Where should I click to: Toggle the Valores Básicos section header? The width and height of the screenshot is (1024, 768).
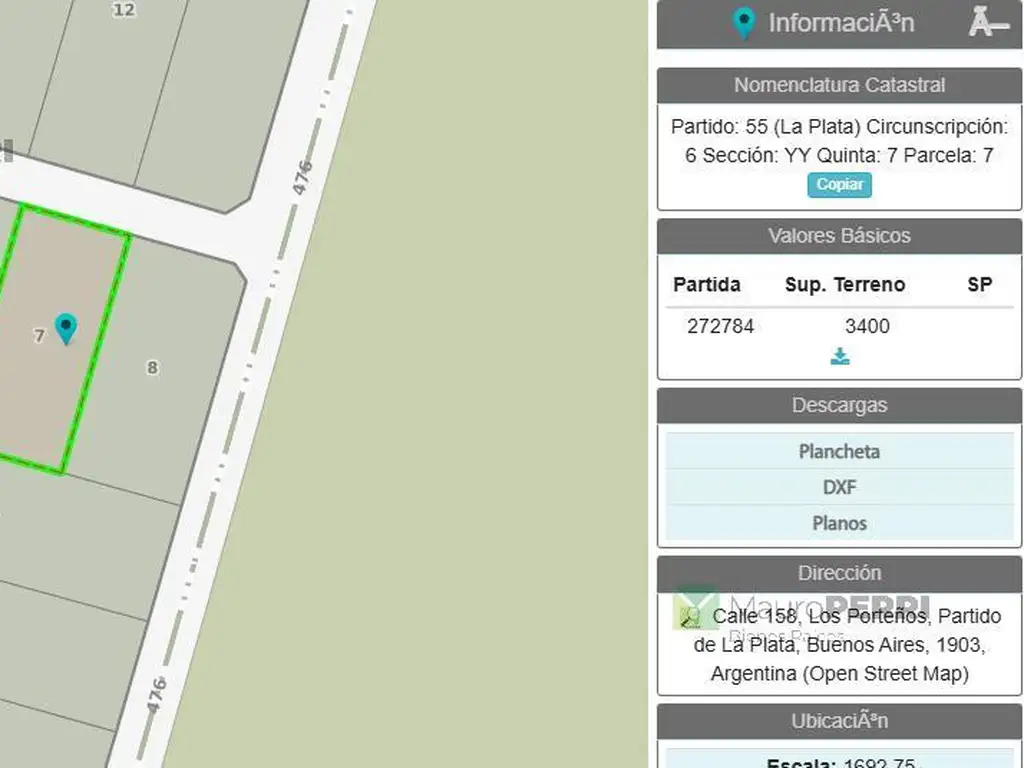(x=839, y=236)
